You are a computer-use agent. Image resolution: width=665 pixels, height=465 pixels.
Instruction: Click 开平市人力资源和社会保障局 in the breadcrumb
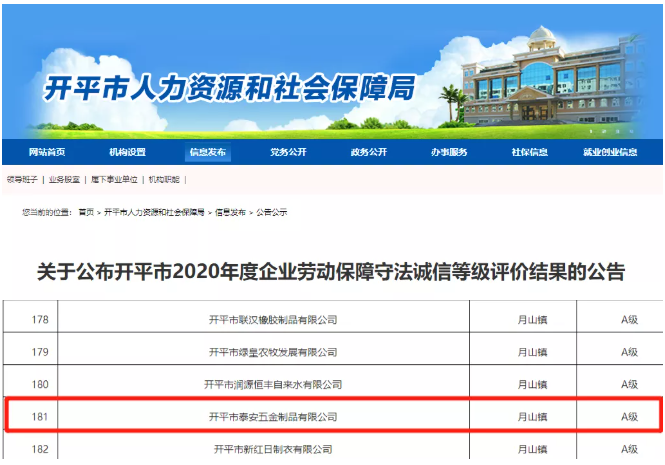(x=154, y=213)
